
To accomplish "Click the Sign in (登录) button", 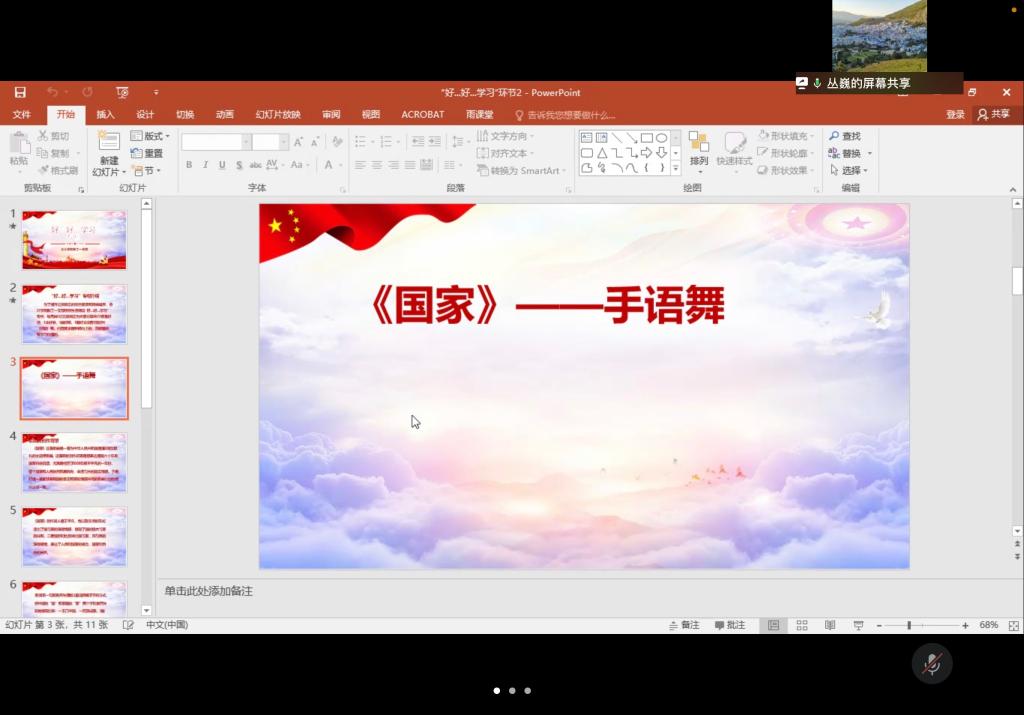I will (955, 115).
